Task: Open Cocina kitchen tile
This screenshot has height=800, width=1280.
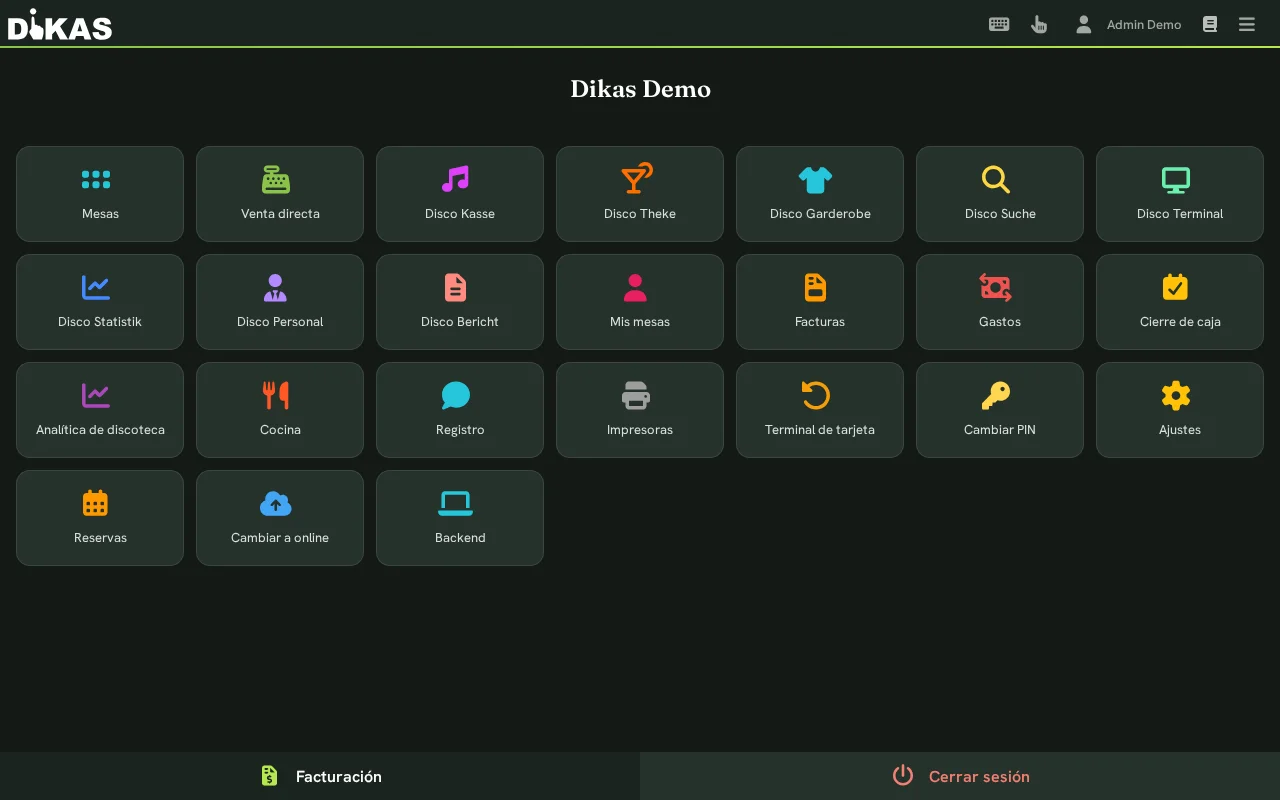Action: (x=280, y=410)
